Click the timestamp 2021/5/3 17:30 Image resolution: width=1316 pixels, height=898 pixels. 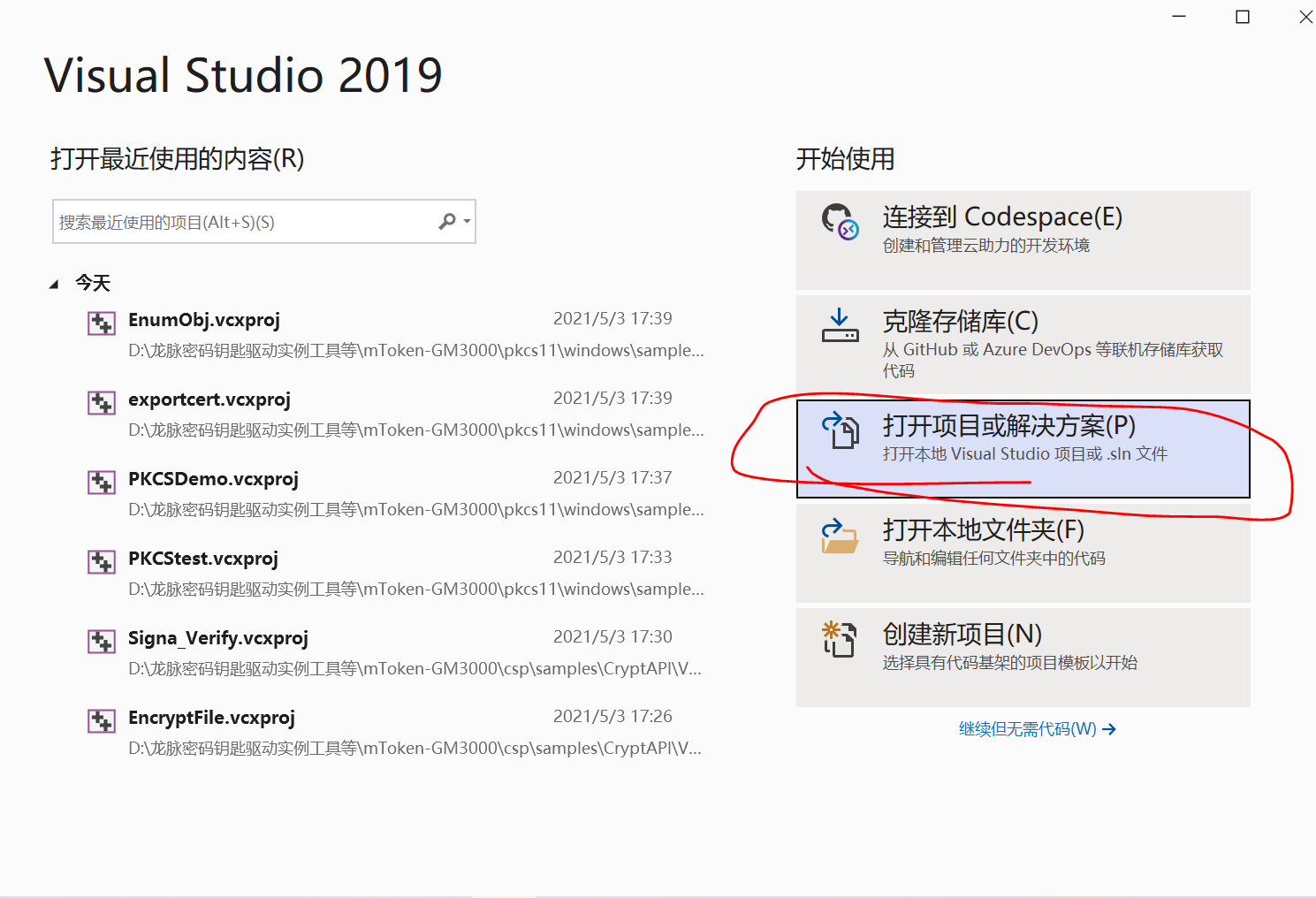(612, 636)
